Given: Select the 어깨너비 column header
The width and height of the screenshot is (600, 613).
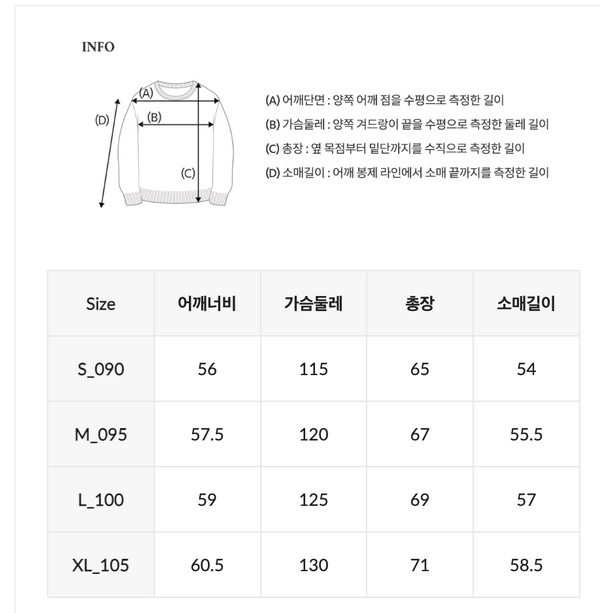Looking at the screenshot, I should pos(207,304).
